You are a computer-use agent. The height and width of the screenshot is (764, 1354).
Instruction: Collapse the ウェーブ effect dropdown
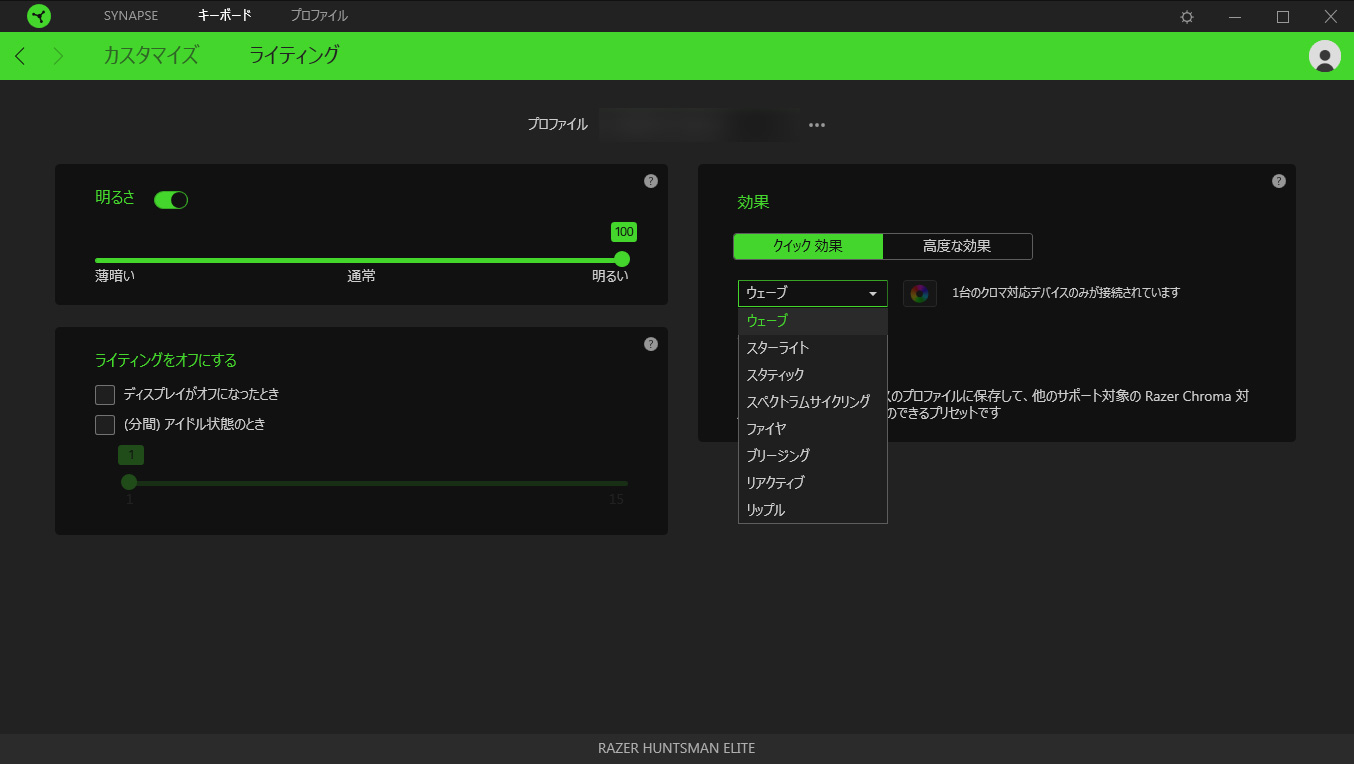point(813,293)
